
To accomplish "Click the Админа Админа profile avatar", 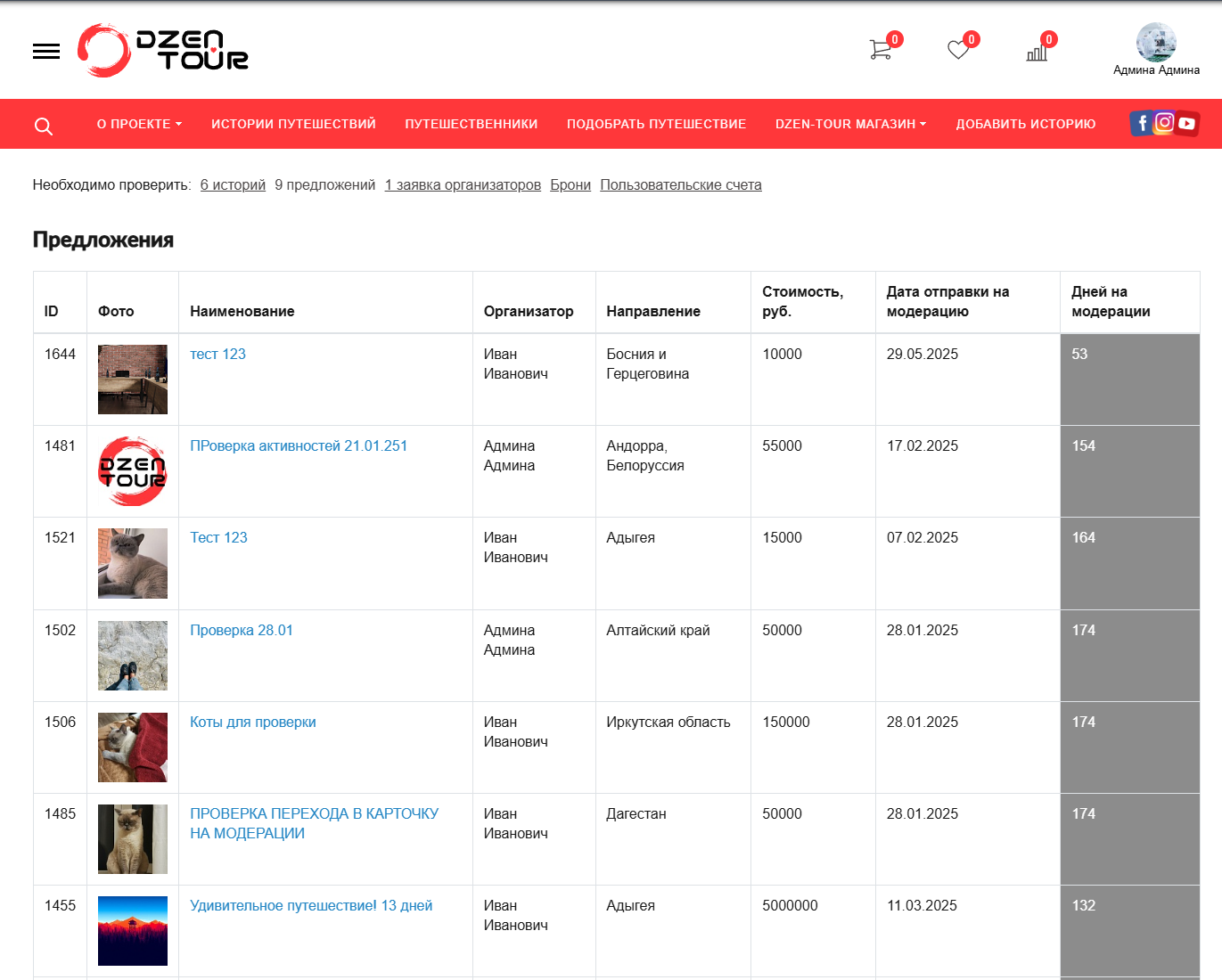I will (x=1156, y=43).
